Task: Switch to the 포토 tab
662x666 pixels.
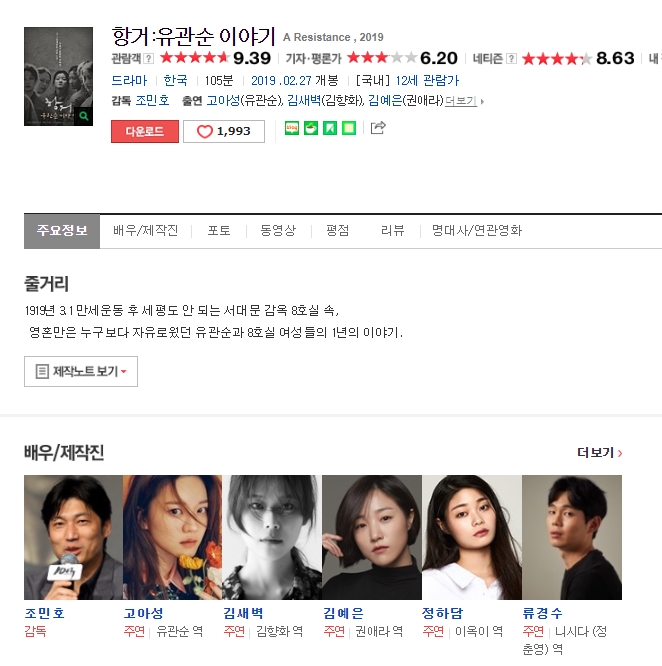Action: pyautogui.click(x=219, y=230)
